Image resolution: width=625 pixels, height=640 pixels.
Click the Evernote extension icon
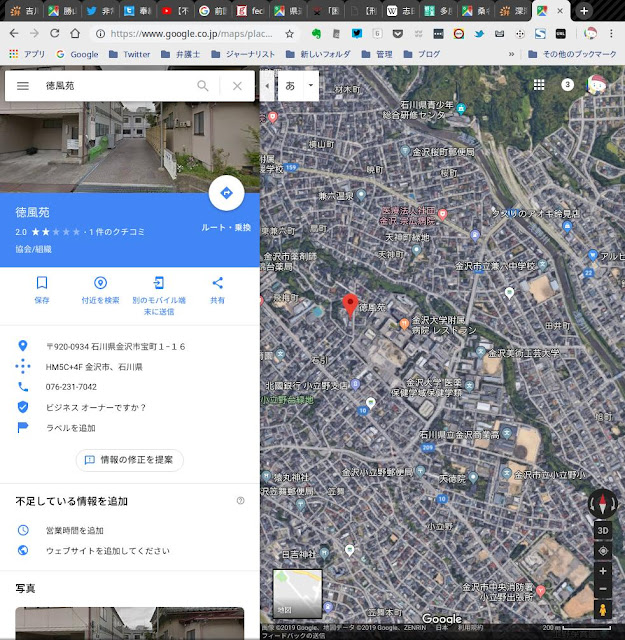coord(316,33)
